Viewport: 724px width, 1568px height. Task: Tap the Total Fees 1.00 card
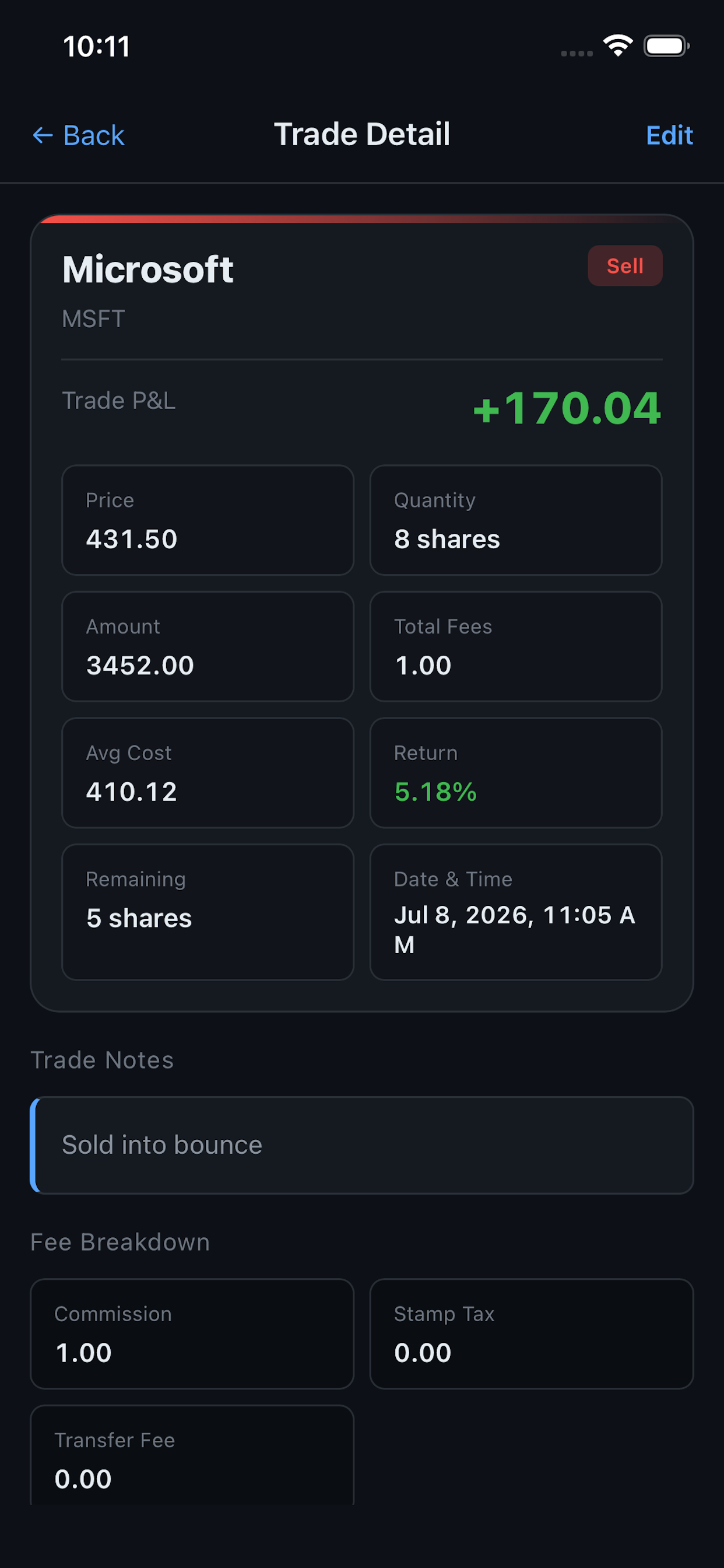[516, 646]
